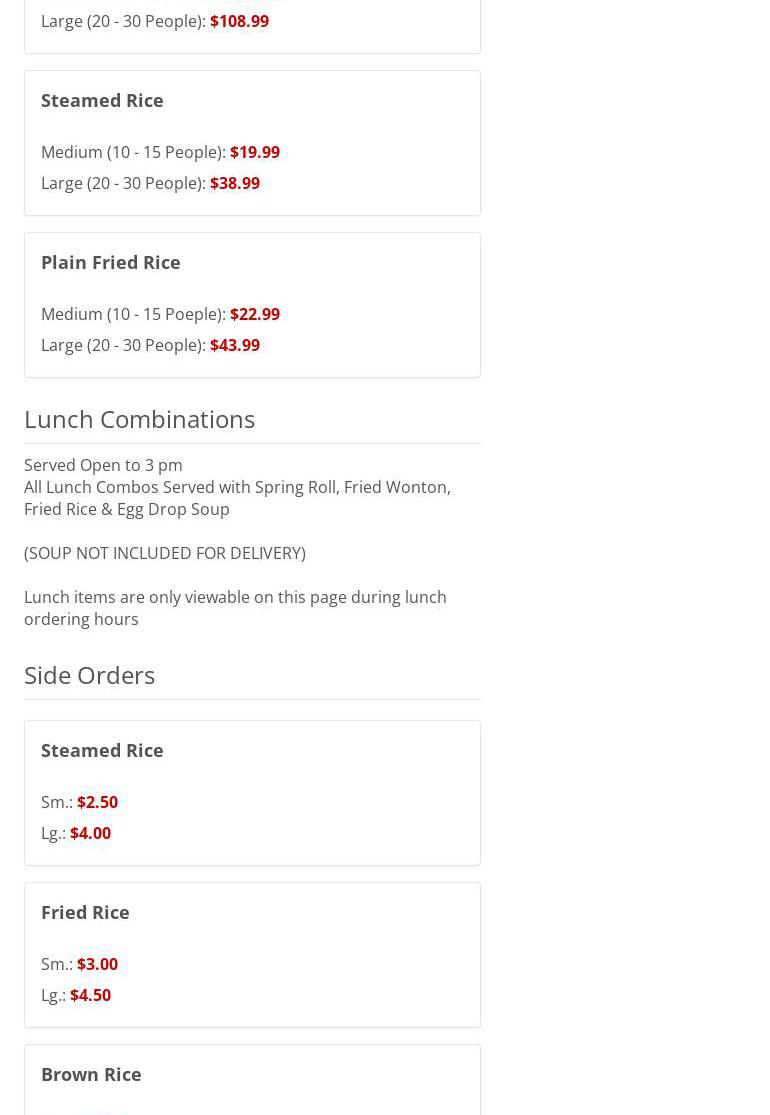This screenshot has height=1115, width=770.
Task: Open the Brown Rice side order
Action: point(91,1074)
